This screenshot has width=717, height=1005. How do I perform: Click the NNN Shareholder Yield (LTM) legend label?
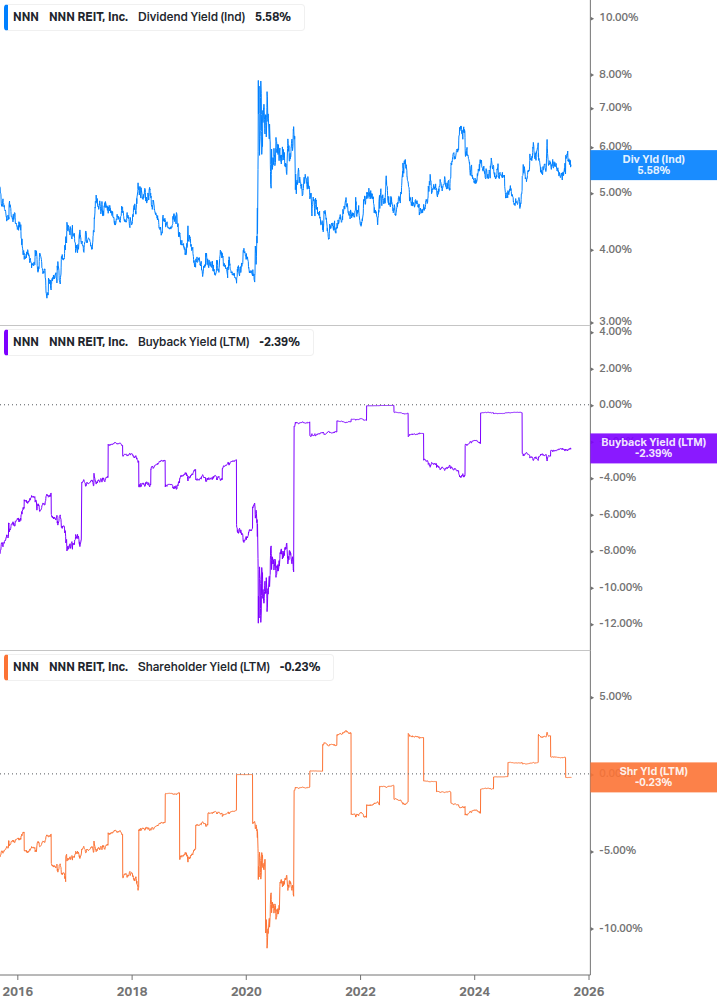tap(169, 667)
